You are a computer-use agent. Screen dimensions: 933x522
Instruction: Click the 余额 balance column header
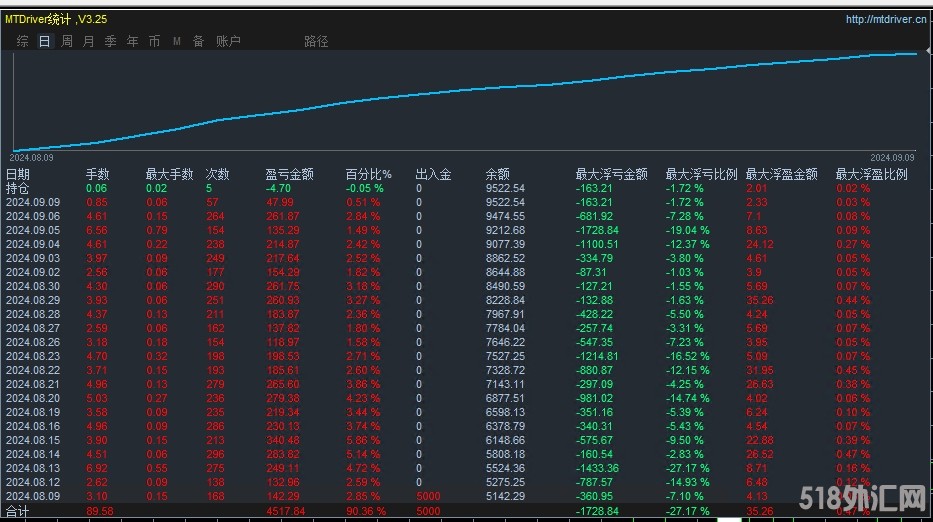(497, 174)
